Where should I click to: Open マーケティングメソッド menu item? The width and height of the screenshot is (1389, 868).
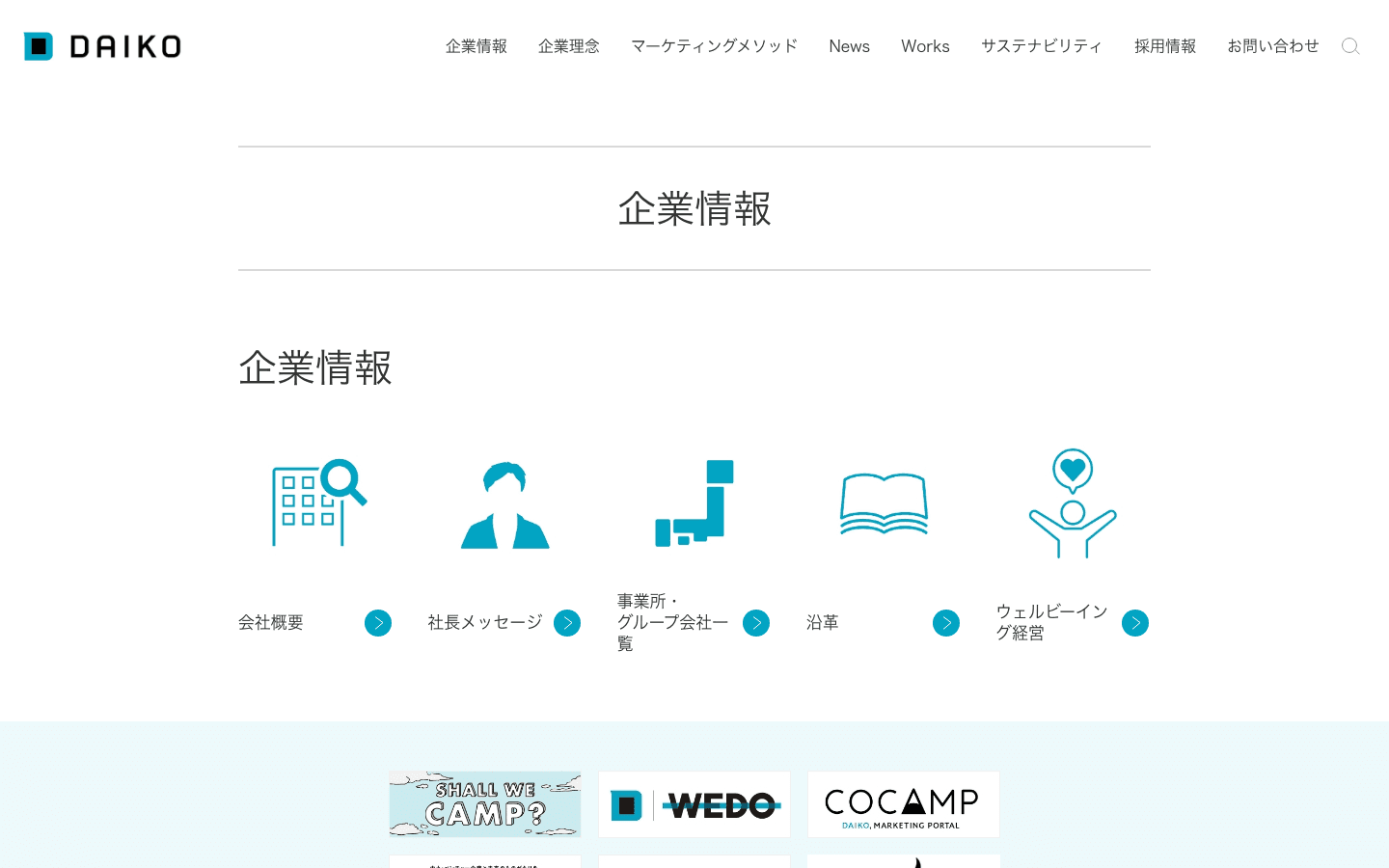click(x=714, y=46)
